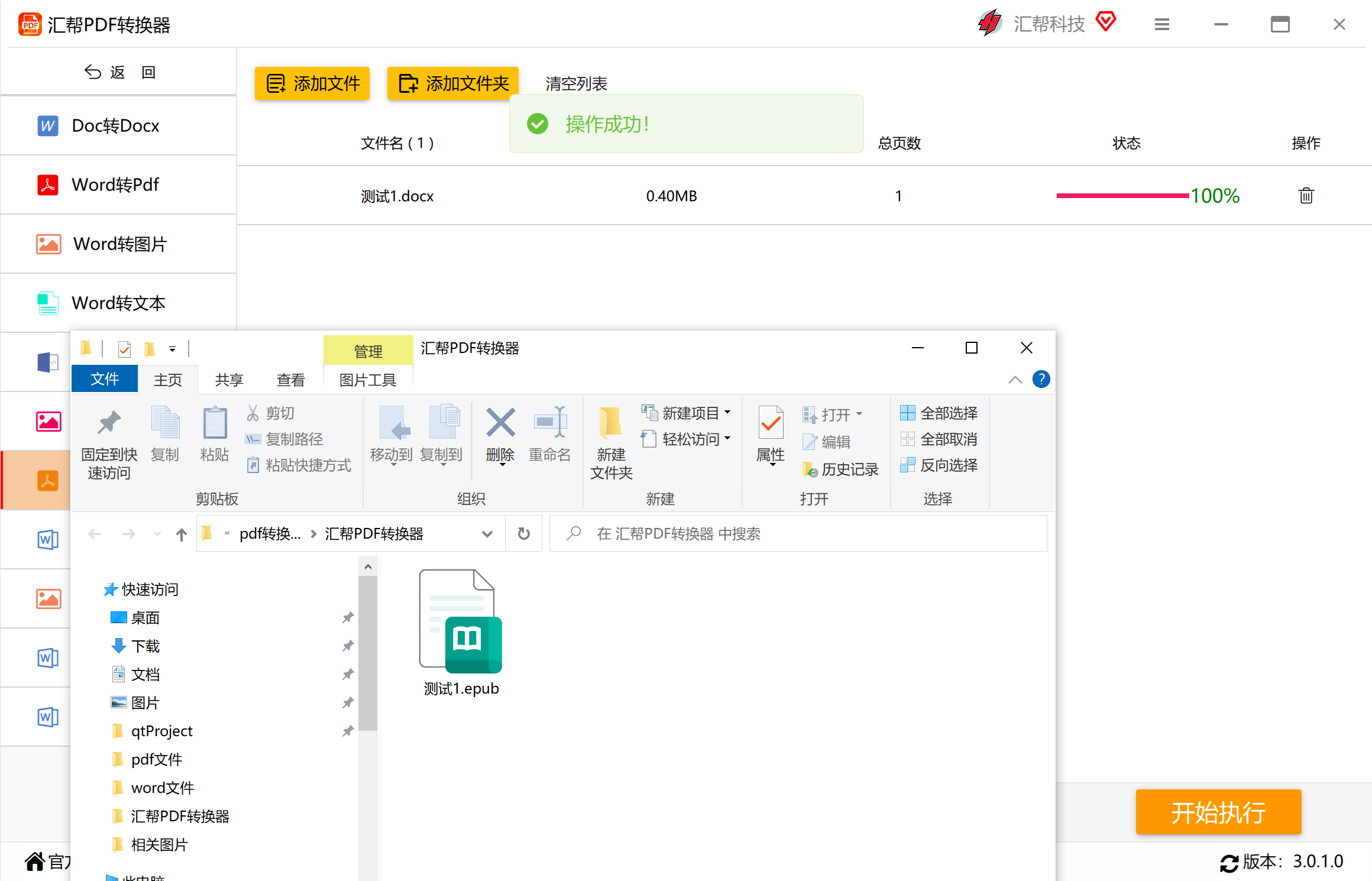Select Word转Pdf in the sidebar
The width and height of the screenshot is (1372, 881).
coord(118,185)
